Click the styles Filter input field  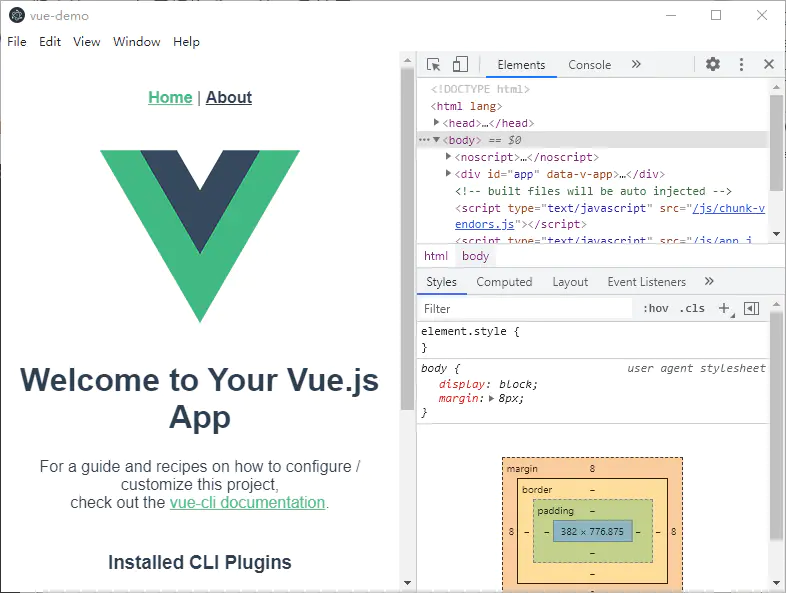tap(525, 309)
